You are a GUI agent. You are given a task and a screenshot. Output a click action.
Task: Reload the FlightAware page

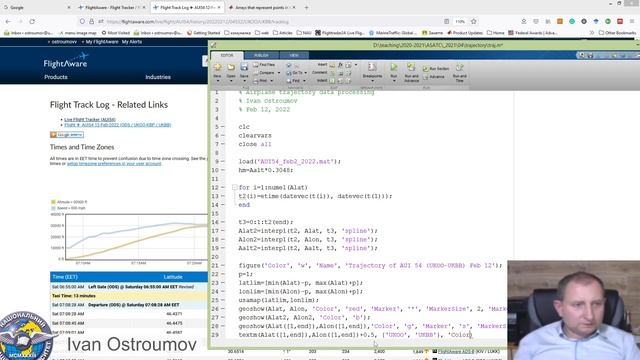pyautogui.click(x=32, y=21)
